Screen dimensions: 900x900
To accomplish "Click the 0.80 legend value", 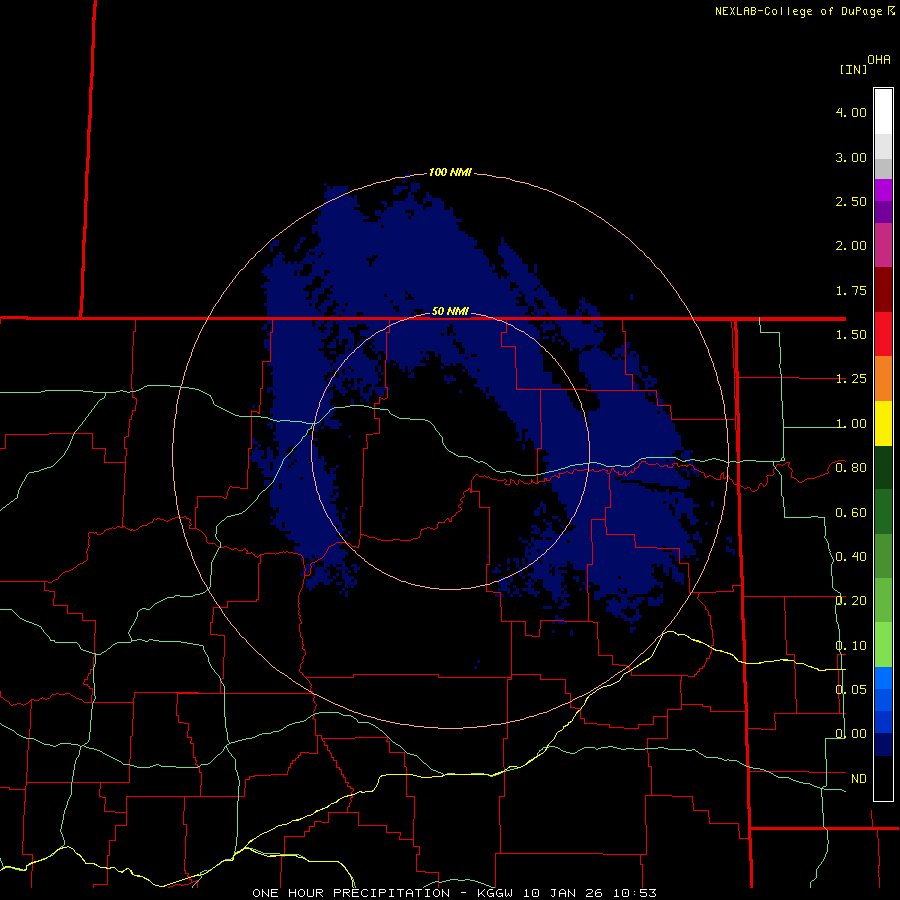I will point(851,468).
